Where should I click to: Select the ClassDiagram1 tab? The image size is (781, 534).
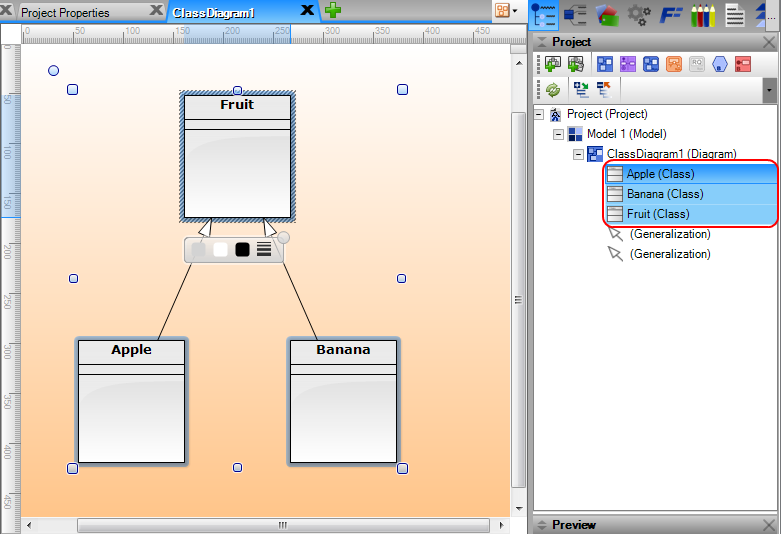(x=214, y=12)
